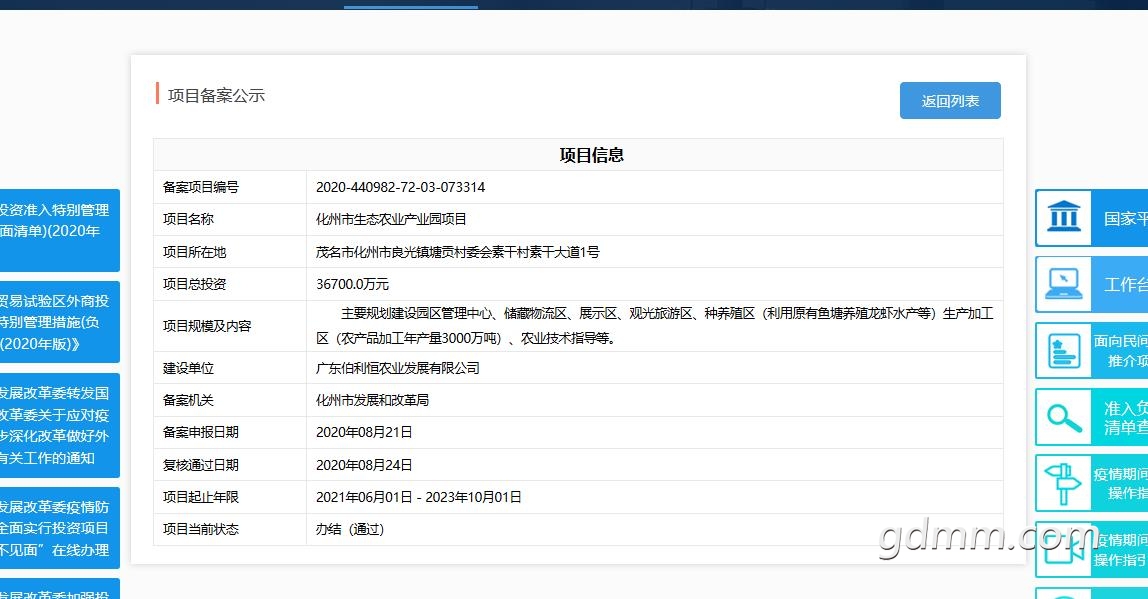Click review date 2020年08月24日
1148x599 pixels.
coord(364,465)
